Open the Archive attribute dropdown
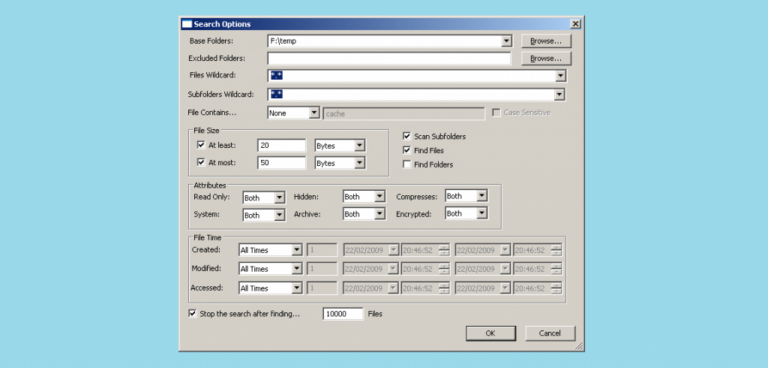Viewport: 768px width, 368px height. 364,214
